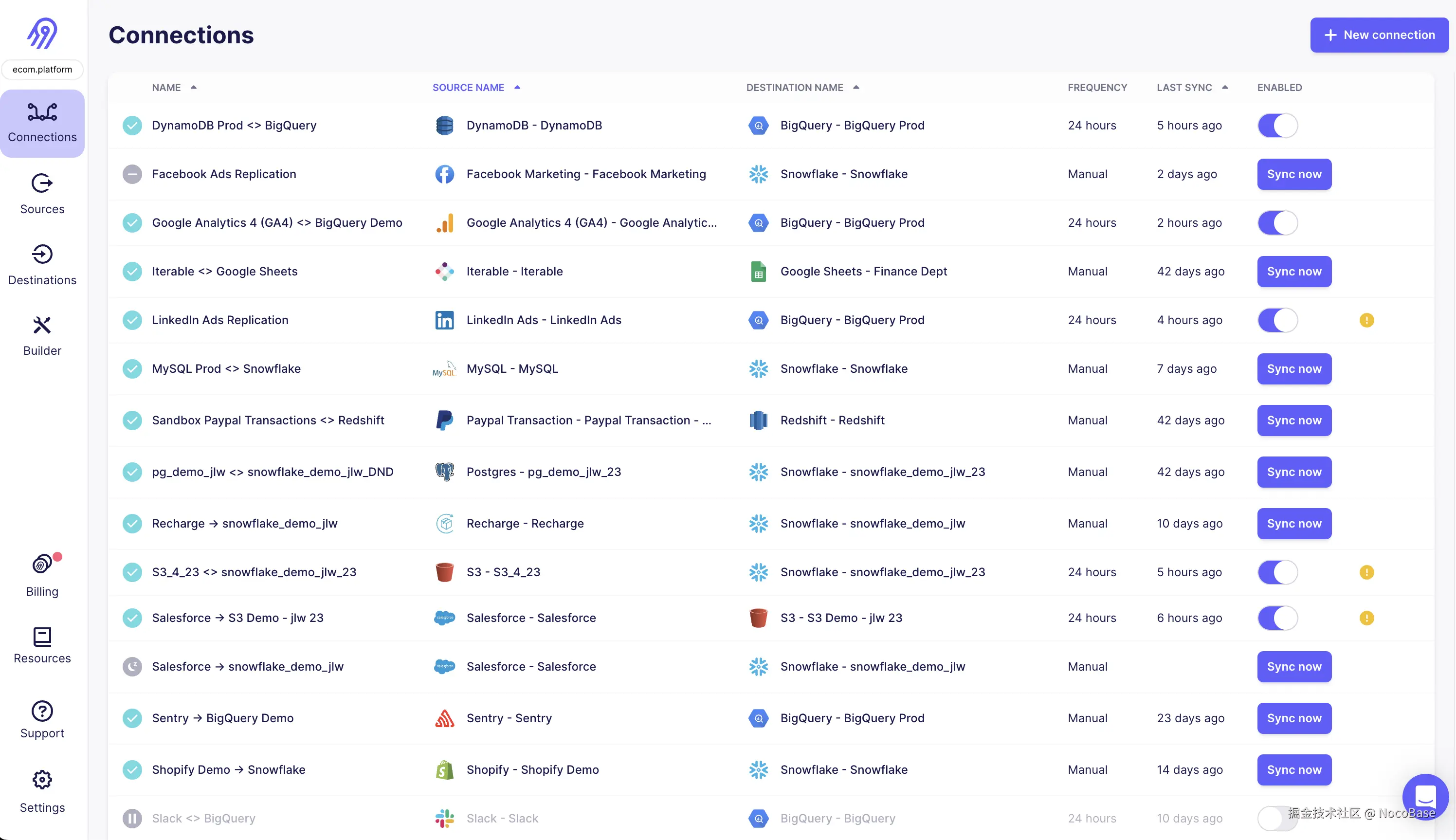Screen dimensions: 1456x840
Task: Open the Sources page in sidebar
Action: (42, 194)
